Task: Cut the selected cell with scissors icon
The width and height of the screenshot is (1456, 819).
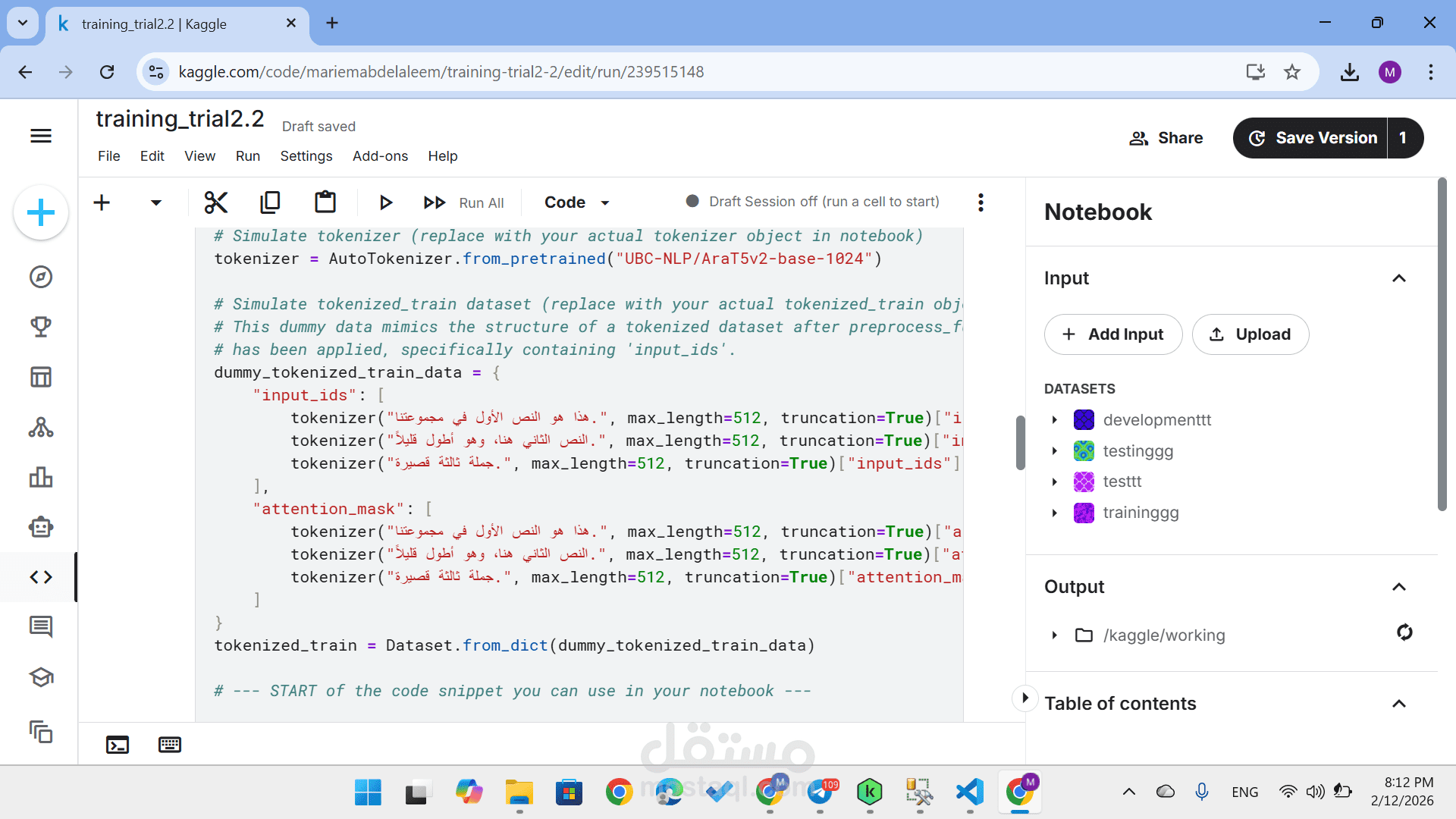Action: click(x=216, y=202)
